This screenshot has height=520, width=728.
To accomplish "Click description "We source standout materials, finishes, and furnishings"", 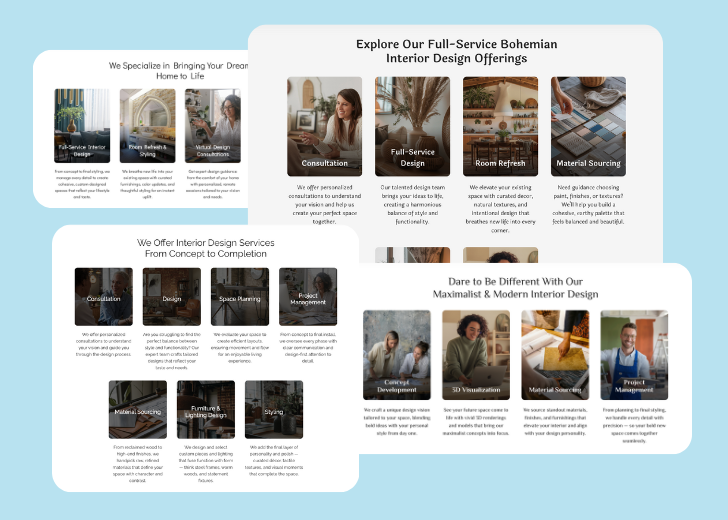I will tap(555, 421).
